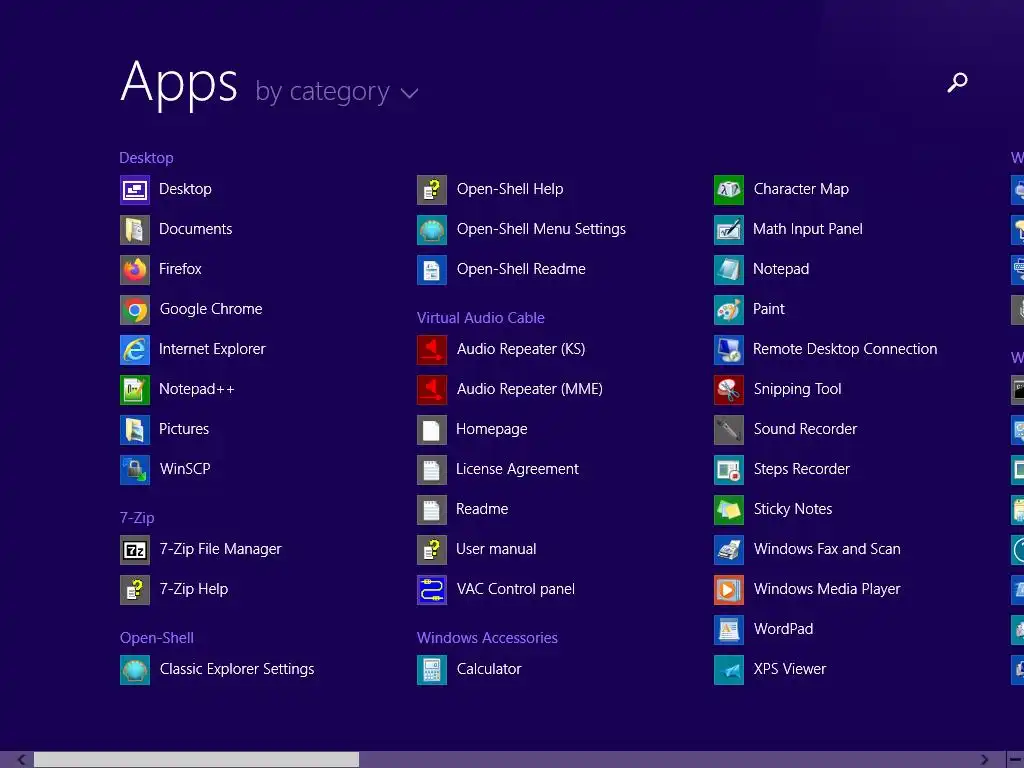Launch the Audio Repeater (KS) icon
The width and height of the screenshot is (1024, 768).
pos(432,350)
